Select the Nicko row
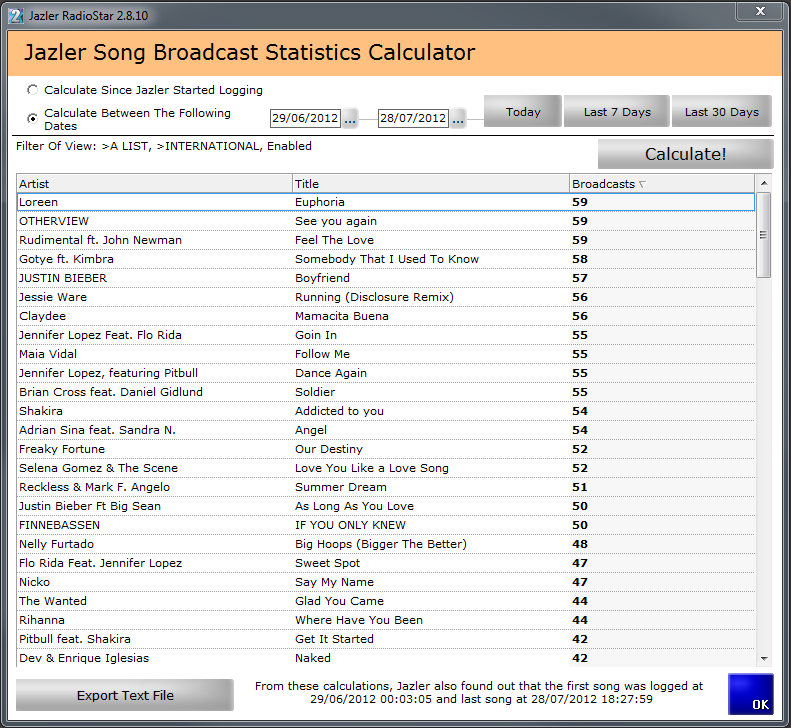The image size is (791, 728). coord(386,582)
